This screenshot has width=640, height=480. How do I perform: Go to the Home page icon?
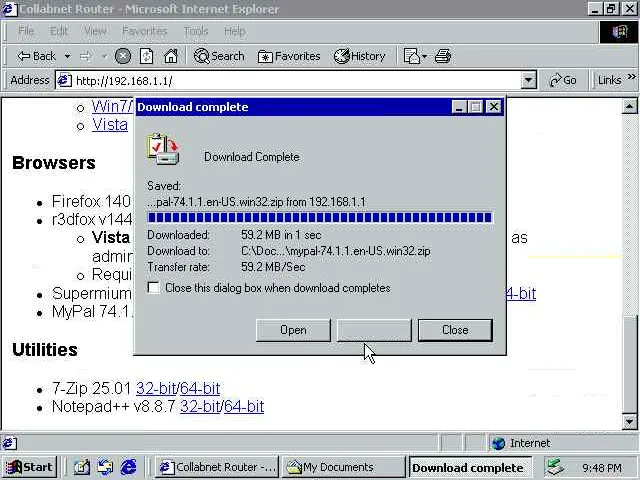click(x=171, y=56)
